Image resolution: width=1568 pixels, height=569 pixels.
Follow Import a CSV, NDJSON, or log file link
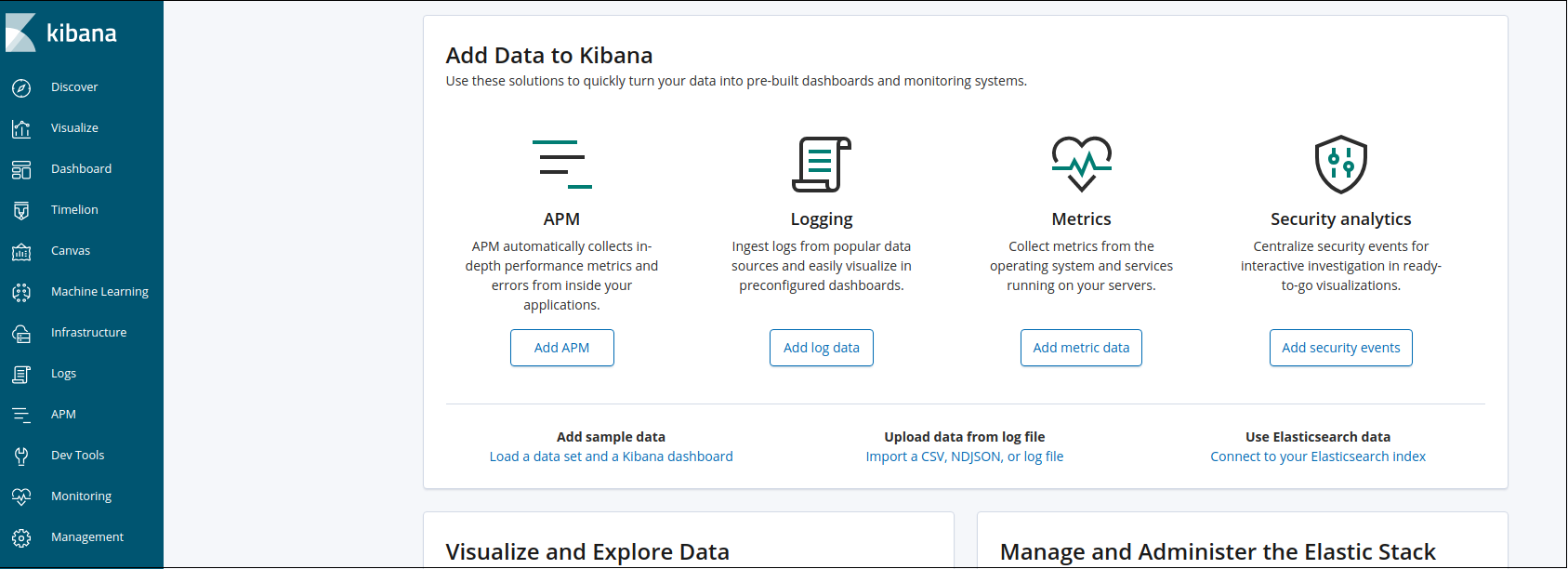click(965, 457)
